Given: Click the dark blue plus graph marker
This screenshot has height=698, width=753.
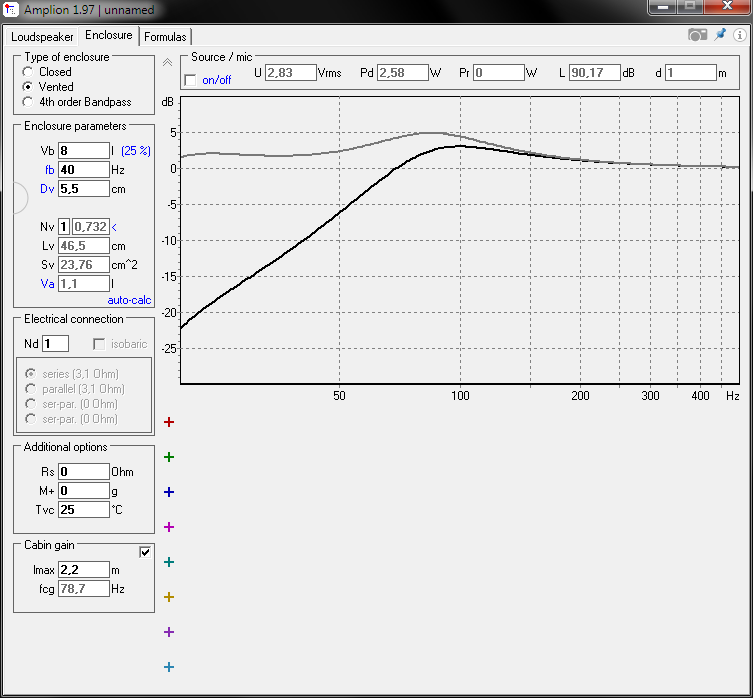Looking at the screenshot, I should tap(169, 492).
